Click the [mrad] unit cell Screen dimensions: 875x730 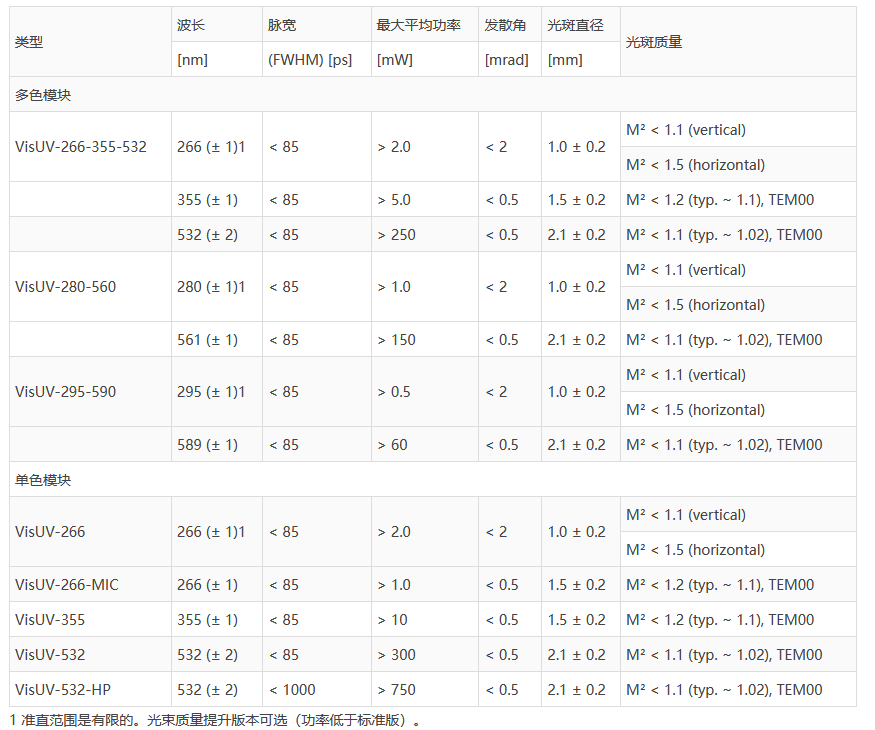coord(507,60)
